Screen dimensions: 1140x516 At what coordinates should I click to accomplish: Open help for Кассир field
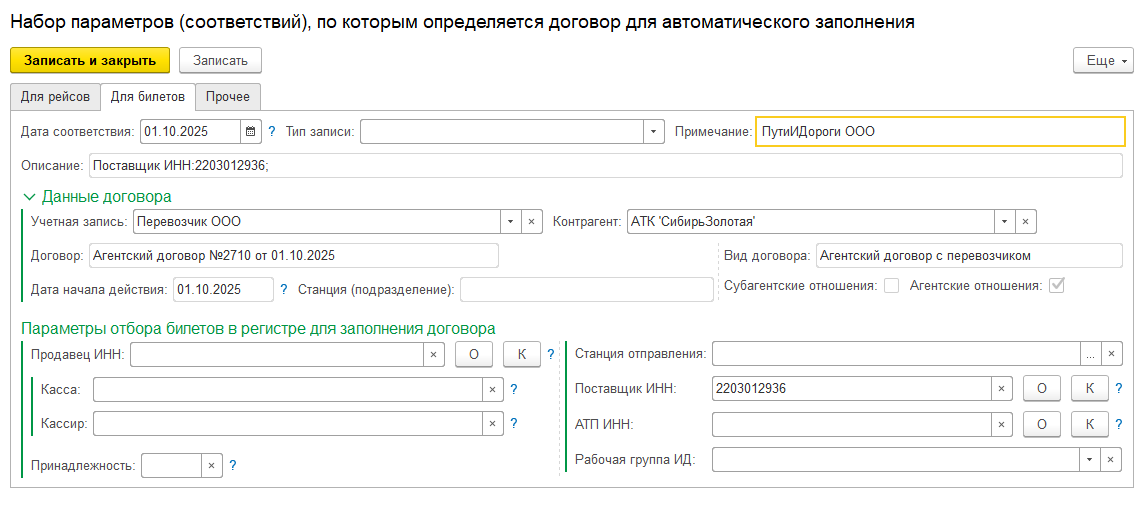click(x=514, y=424)
